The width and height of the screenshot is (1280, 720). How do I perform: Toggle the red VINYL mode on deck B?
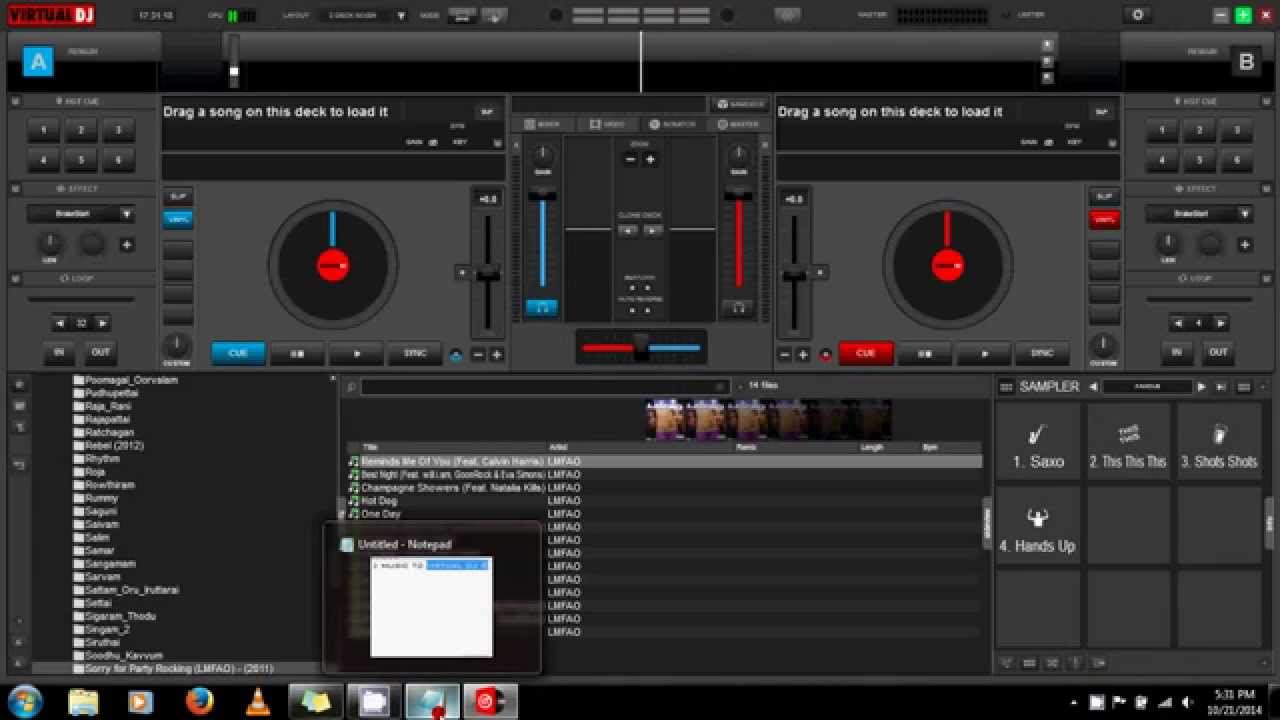pos(1104,219)
